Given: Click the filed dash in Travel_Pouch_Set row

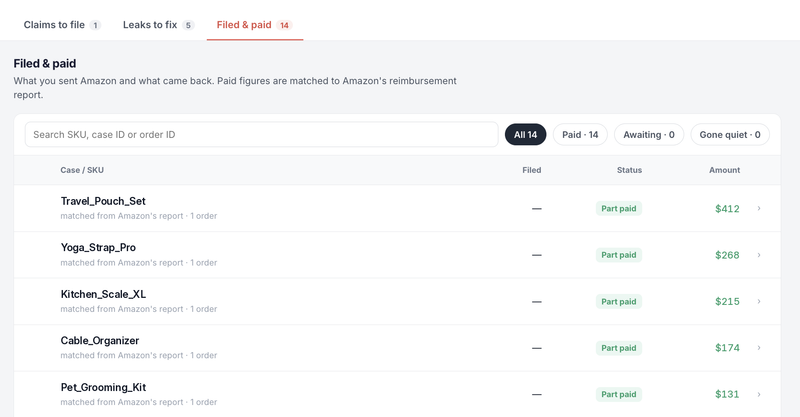Looking at the screenshot, I should pos(537,208).
